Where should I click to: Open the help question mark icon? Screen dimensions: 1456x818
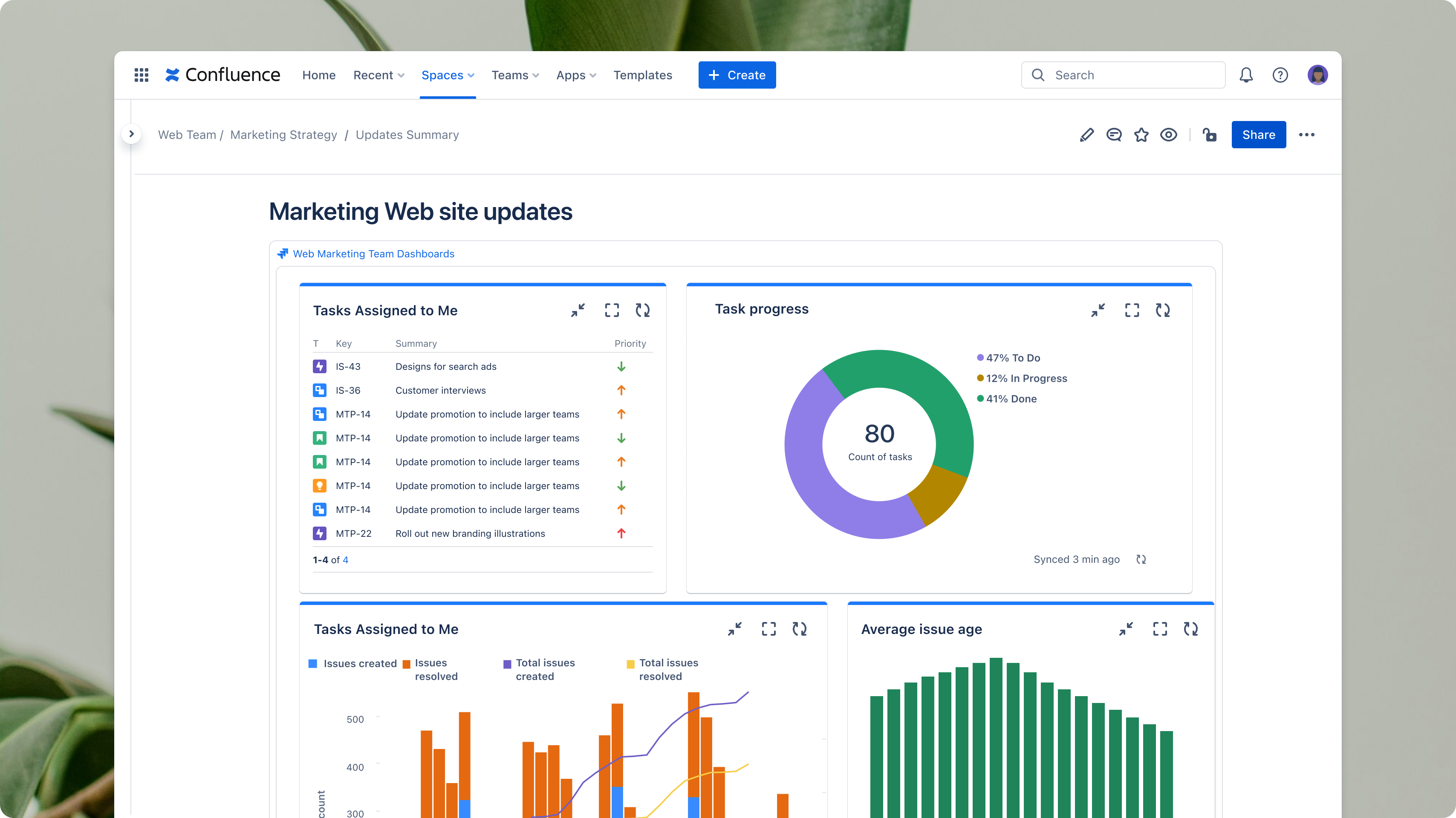(x=1280, y=75)
